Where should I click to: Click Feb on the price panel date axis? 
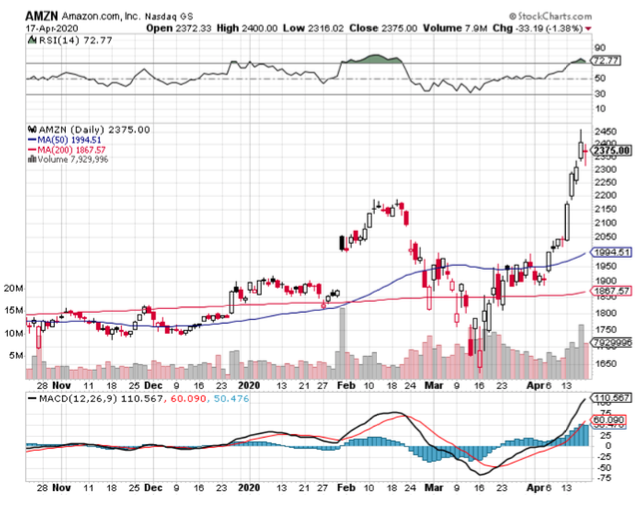(346, 385)
